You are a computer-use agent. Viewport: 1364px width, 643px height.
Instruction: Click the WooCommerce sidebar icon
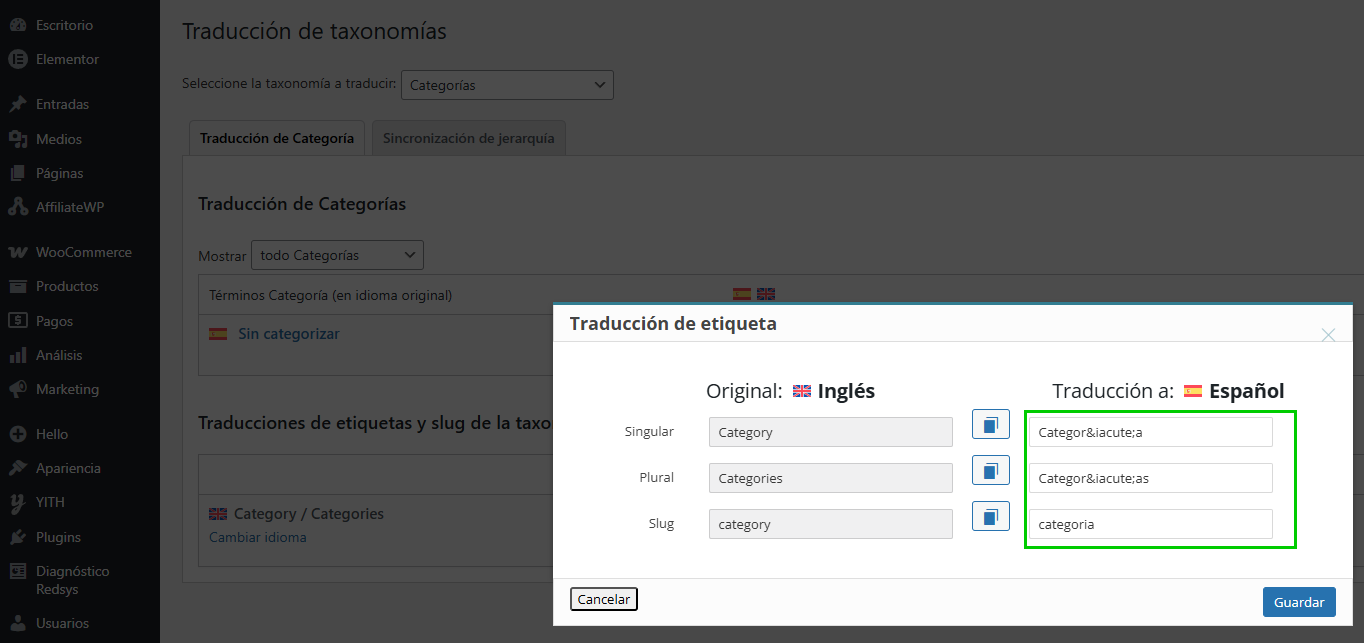pyautogui.click(x=17, y=252)
